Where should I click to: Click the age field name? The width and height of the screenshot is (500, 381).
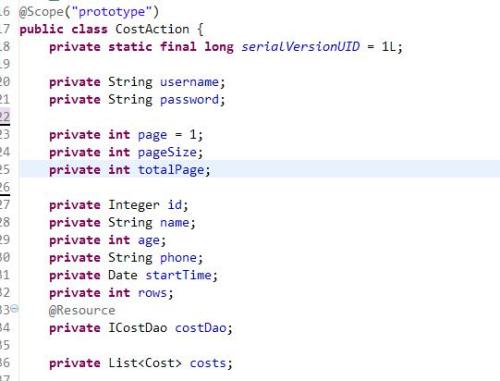pos(149,241)
